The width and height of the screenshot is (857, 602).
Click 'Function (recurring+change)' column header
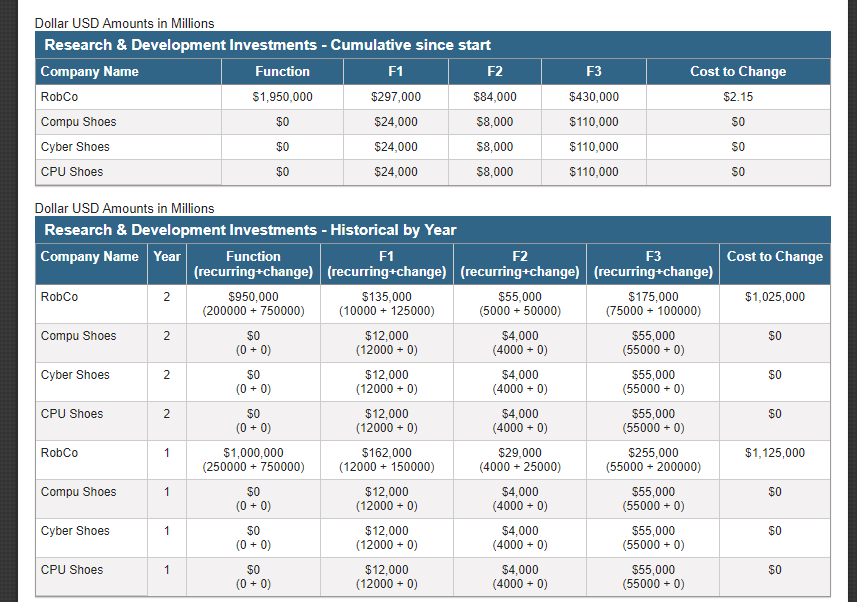pos(253,264)
